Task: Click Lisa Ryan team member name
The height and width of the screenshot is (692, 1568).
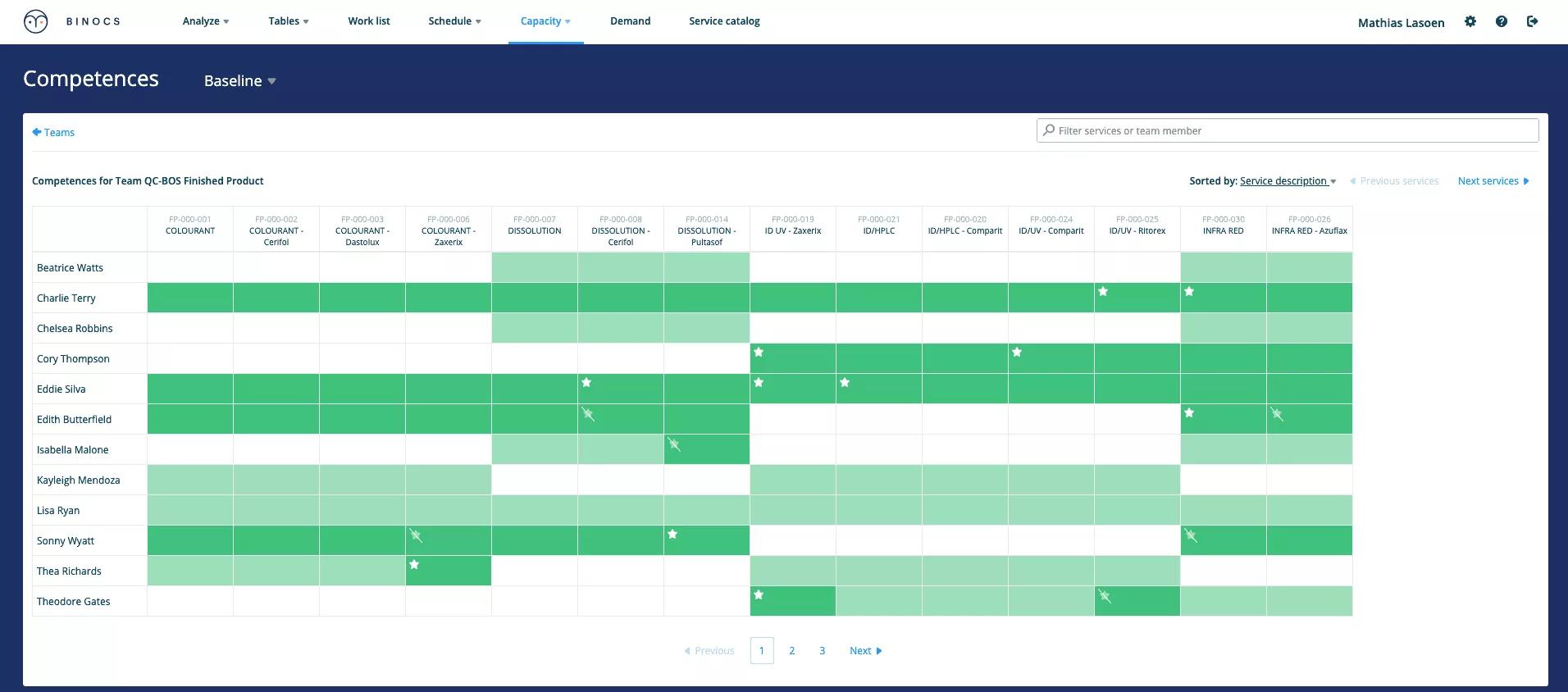Action: point(58,510)
